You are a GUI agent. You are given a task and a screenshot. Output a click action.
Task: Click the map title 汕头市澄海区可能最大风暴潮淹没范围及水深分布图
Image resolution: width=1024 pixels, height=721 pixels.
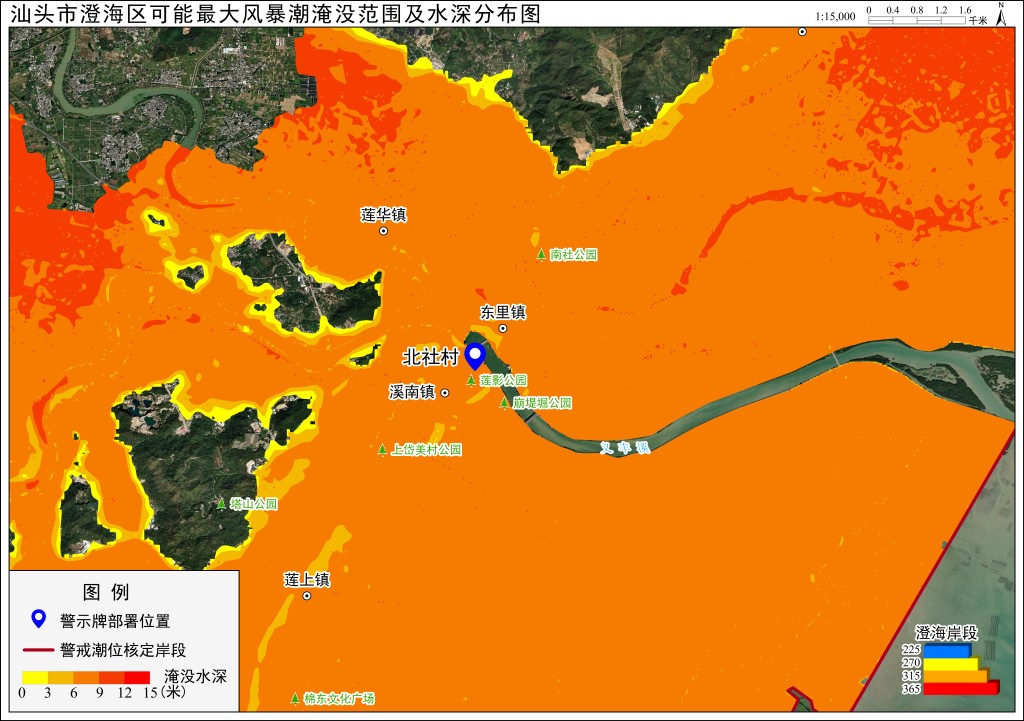pyautogui.click(x=275, y=14)
